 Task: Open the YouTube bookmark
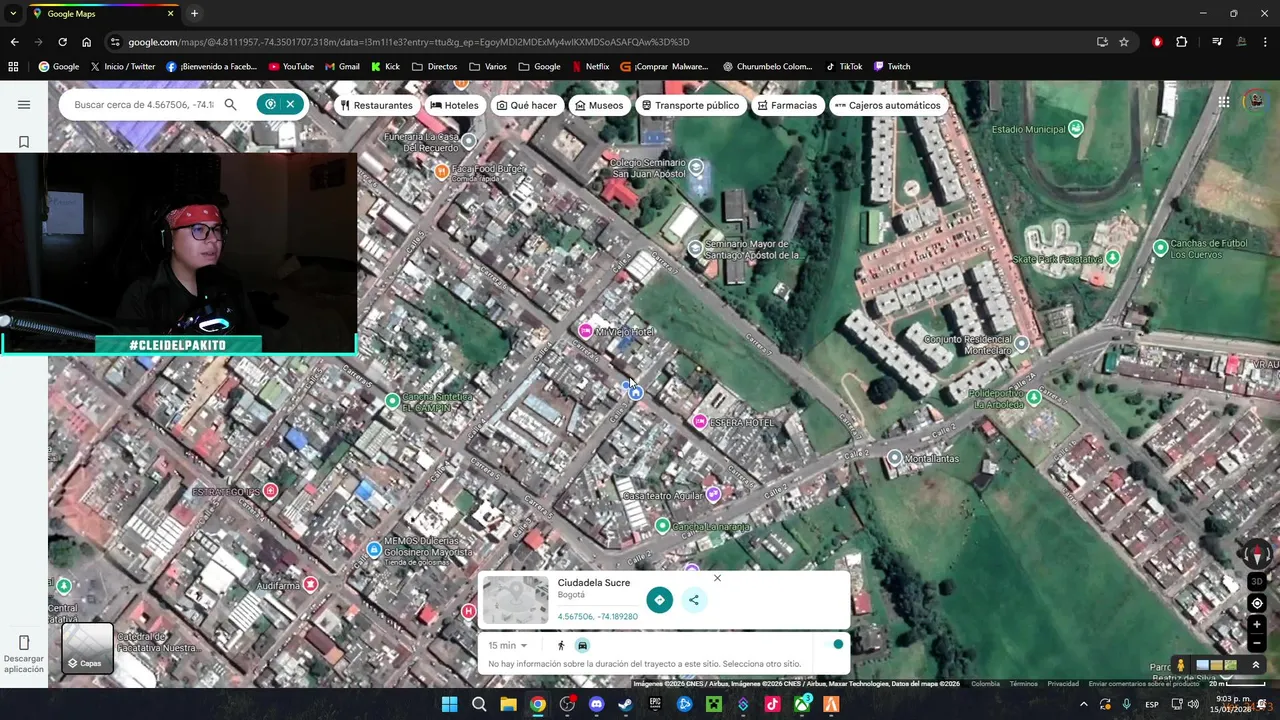point(291,67)
